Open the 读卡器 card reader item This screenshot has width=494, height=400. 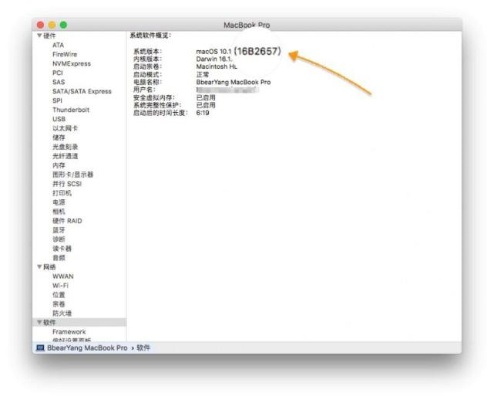click(62, 249)
